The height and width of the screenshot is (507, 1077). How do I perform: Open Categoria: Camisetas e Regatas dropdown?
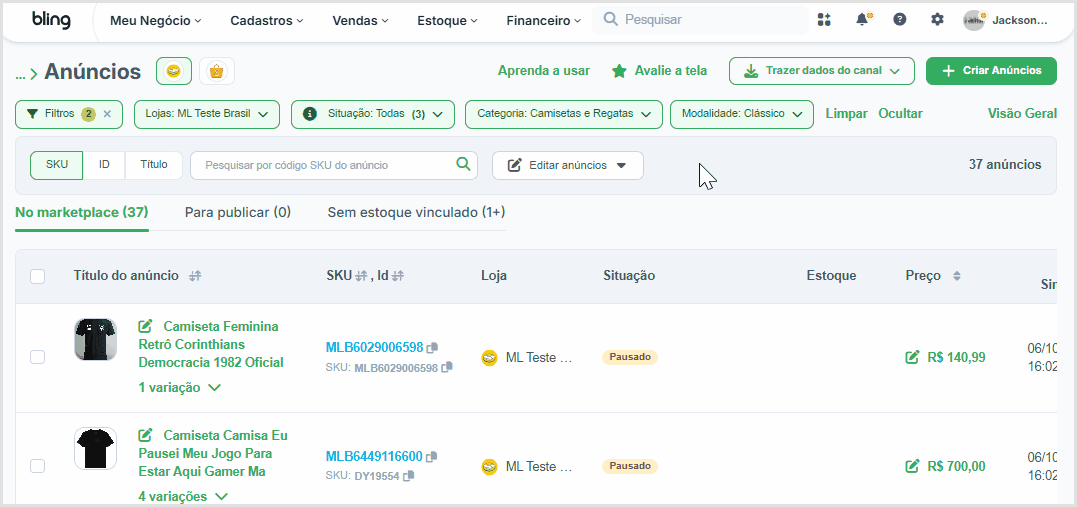pos(564,114)
